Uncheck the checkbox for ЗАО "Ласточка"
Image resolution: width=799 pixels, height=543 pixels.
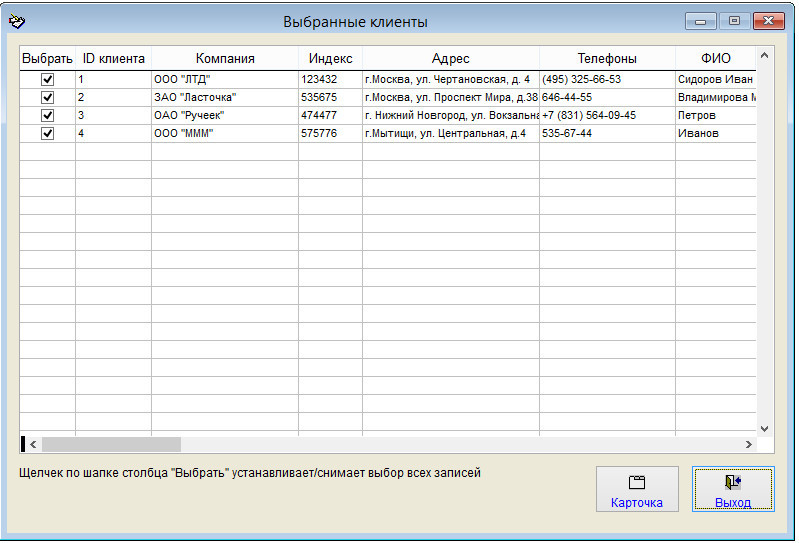pos(47,97)
